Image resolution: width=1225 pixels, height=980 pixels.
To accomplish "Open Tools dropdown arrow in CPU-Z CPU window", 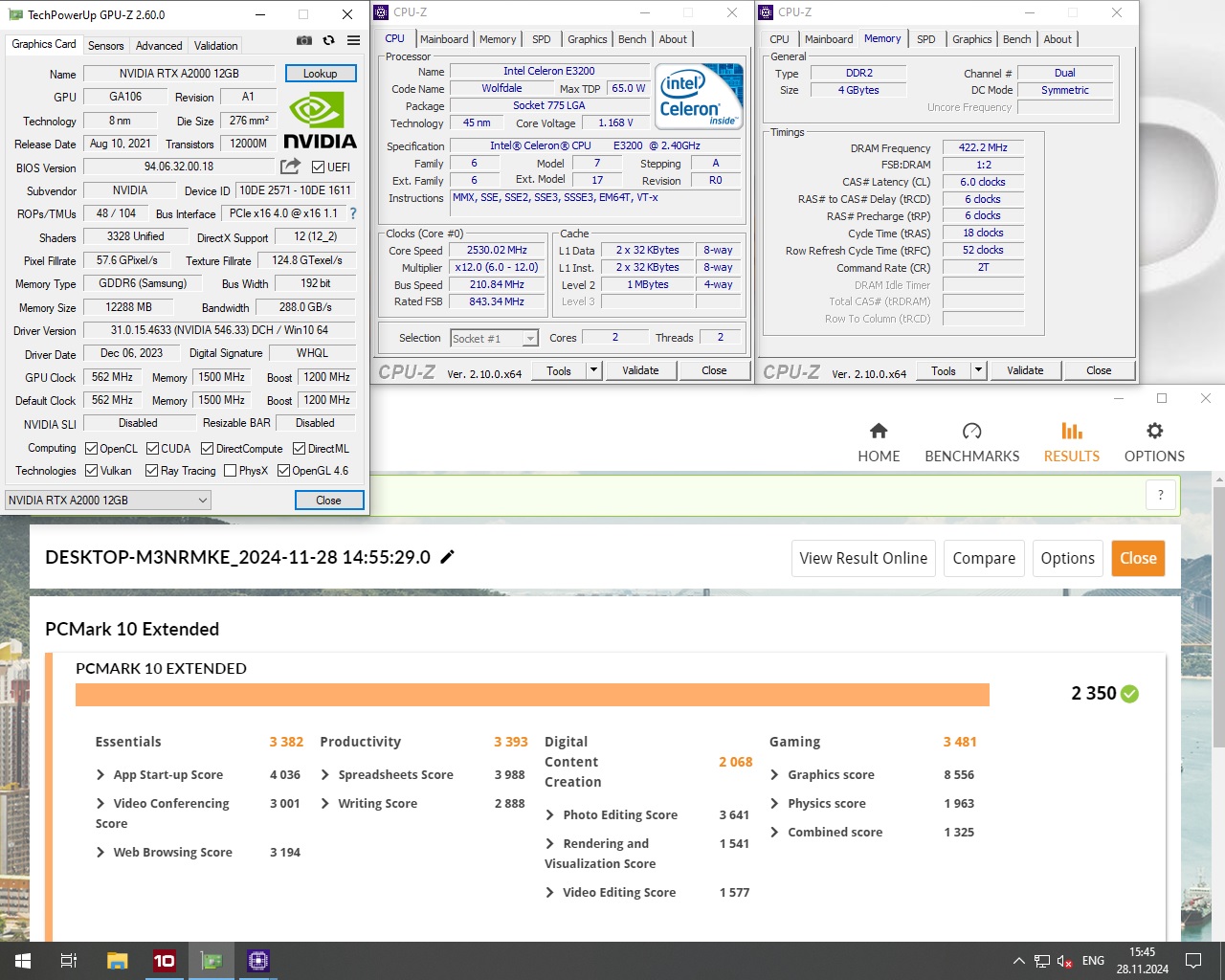I will 593,370.
